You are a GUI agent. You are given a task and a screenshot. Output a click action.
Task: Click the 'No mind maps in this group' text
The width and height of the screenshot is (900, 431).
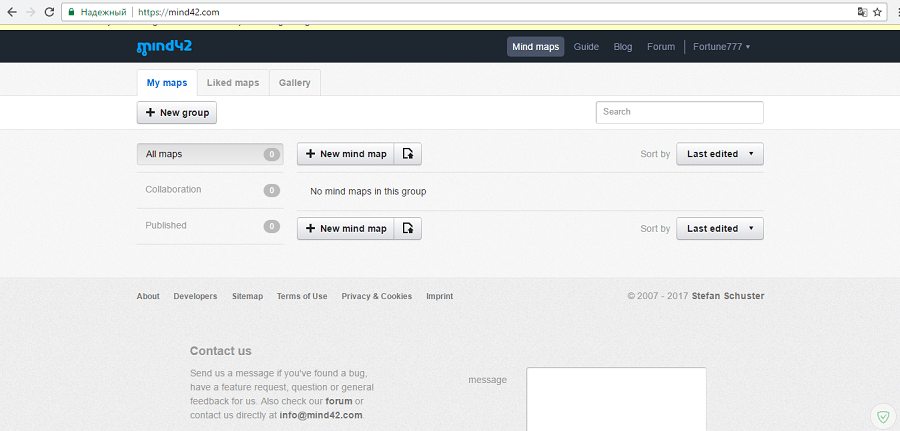pyautogui.click(x=368, y=191)
